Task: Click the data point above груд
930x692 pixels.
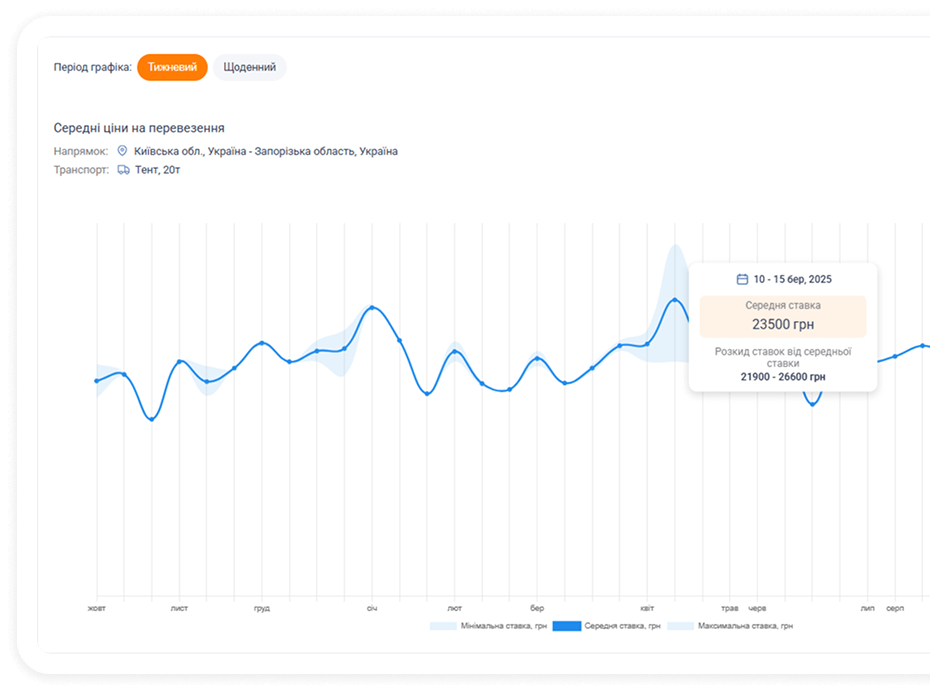Action: [x=262, y=343]
